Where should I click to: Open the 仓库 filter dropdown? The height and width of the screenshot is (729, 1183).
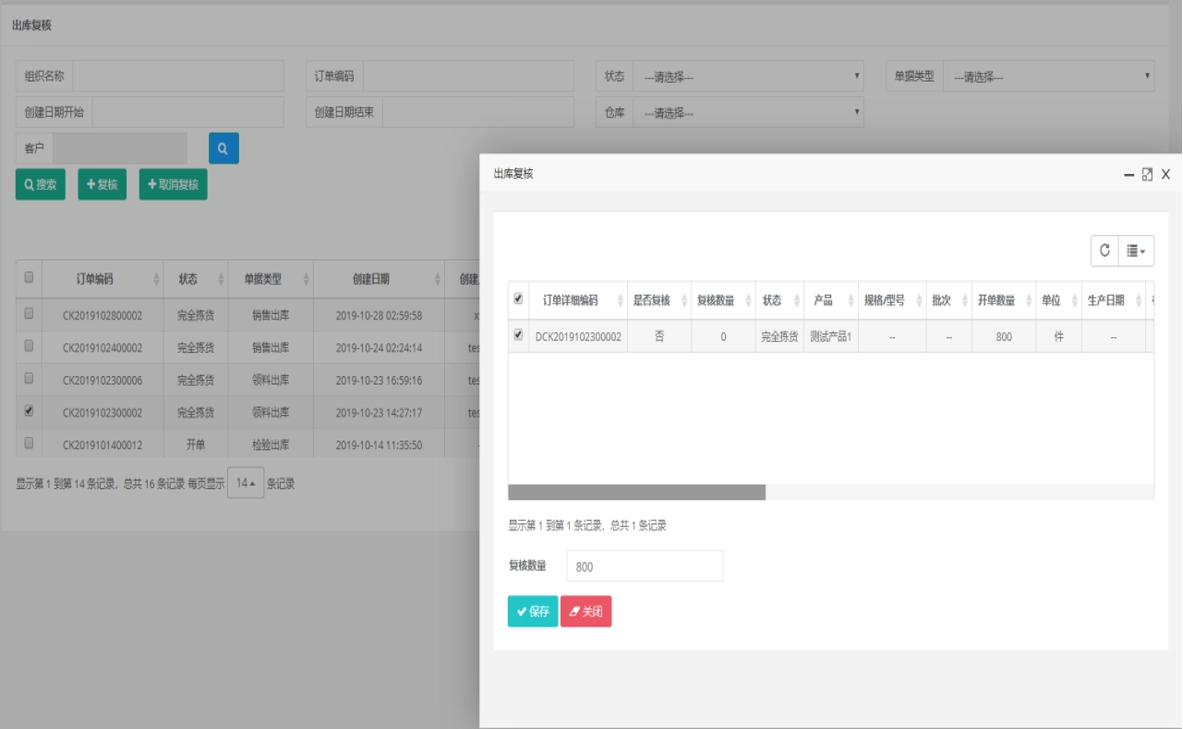coord(748,112)
